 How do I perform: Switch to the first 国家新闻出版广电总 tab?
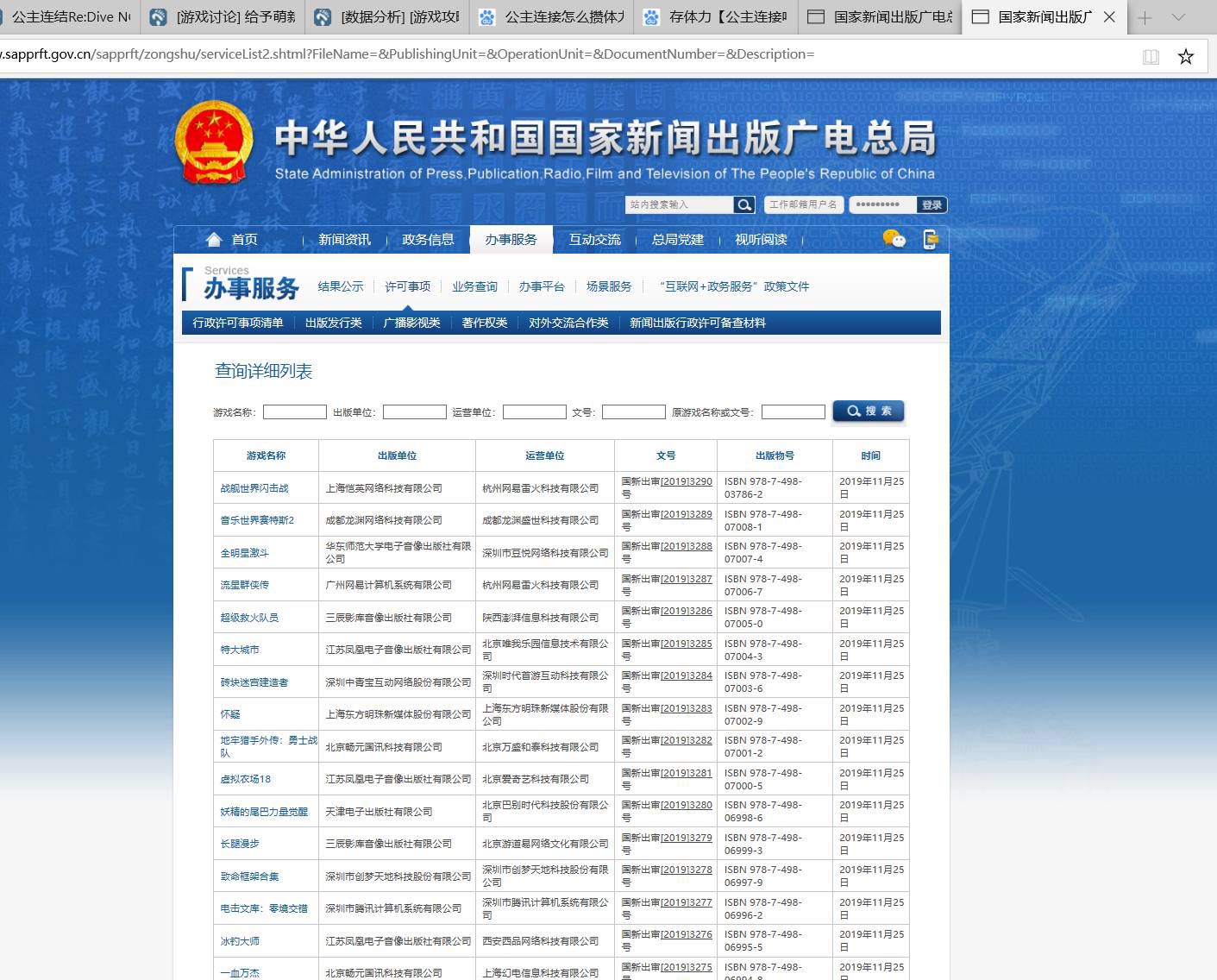[x=880, y=17]
